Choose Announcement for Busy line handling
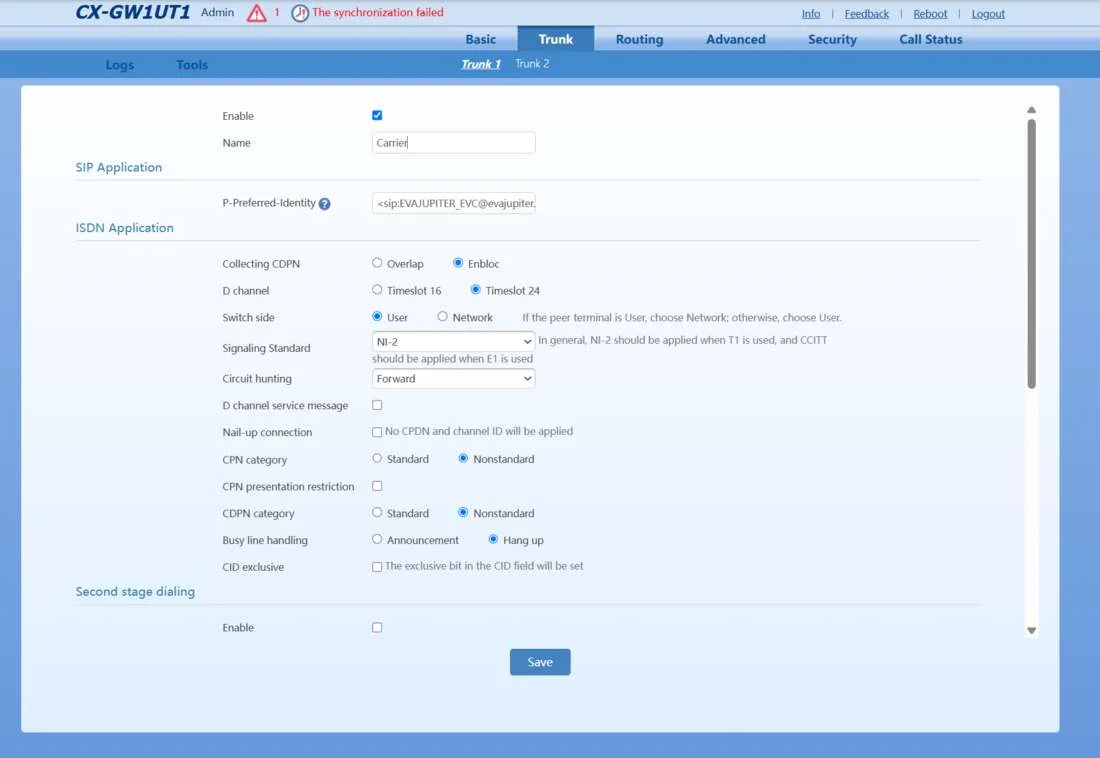Viewport: 1100px width, 758px height. coord(377,539)
